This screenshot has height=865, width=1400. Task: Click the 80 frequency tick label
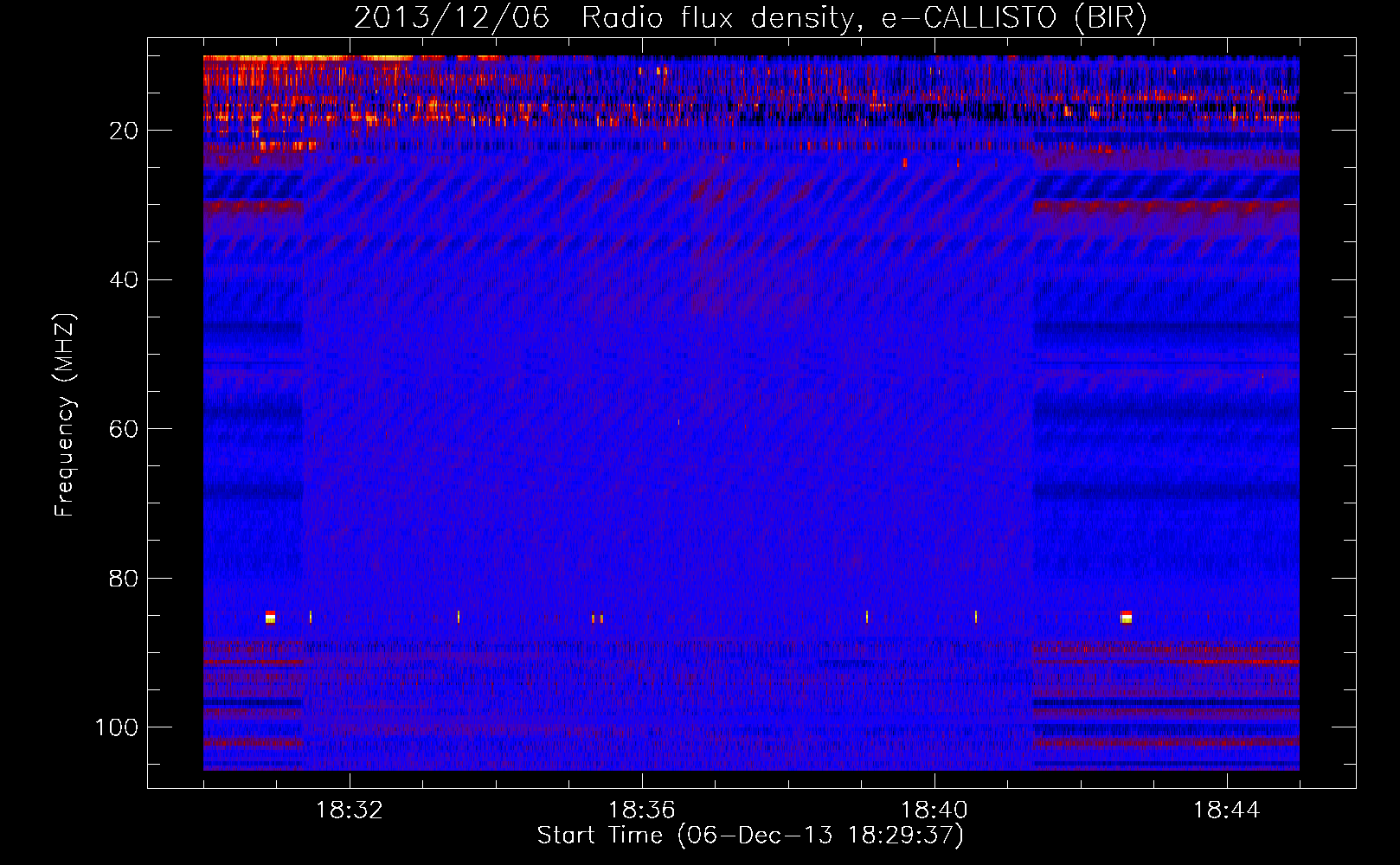tap(125, 579)
